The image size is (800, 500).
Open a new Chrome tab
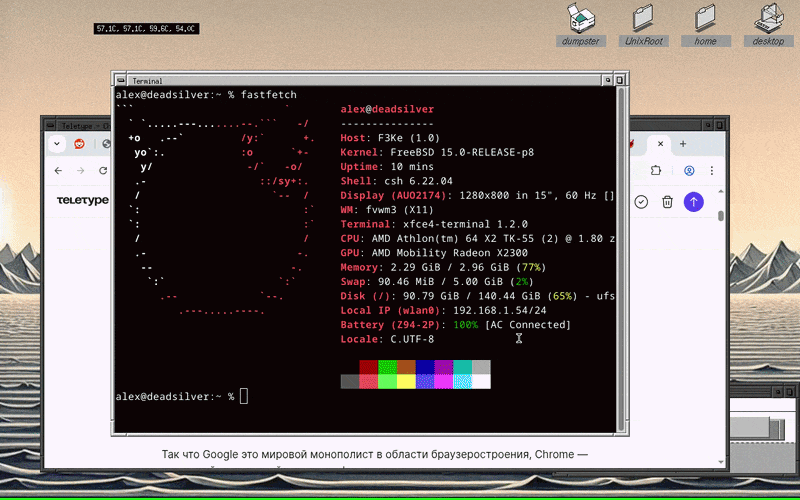[x=683, y=144]
